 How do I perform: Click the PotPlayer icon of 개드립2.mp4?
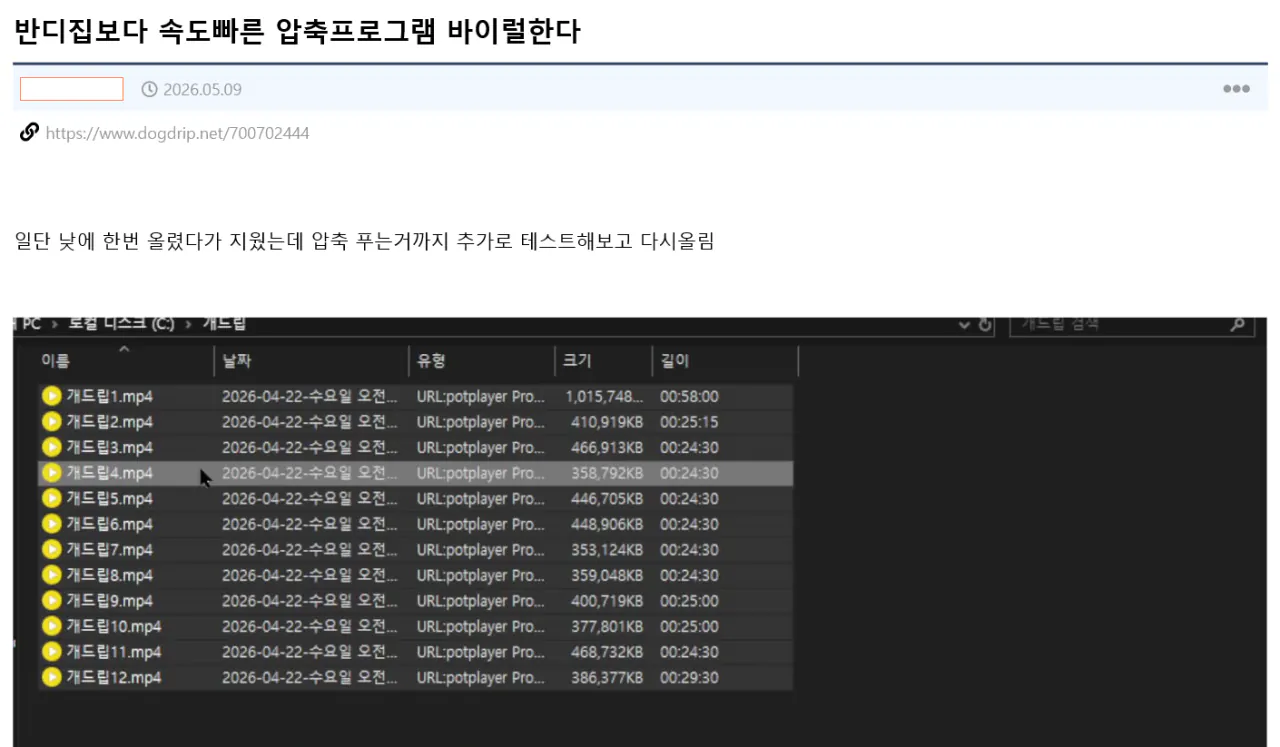point(52,422)
